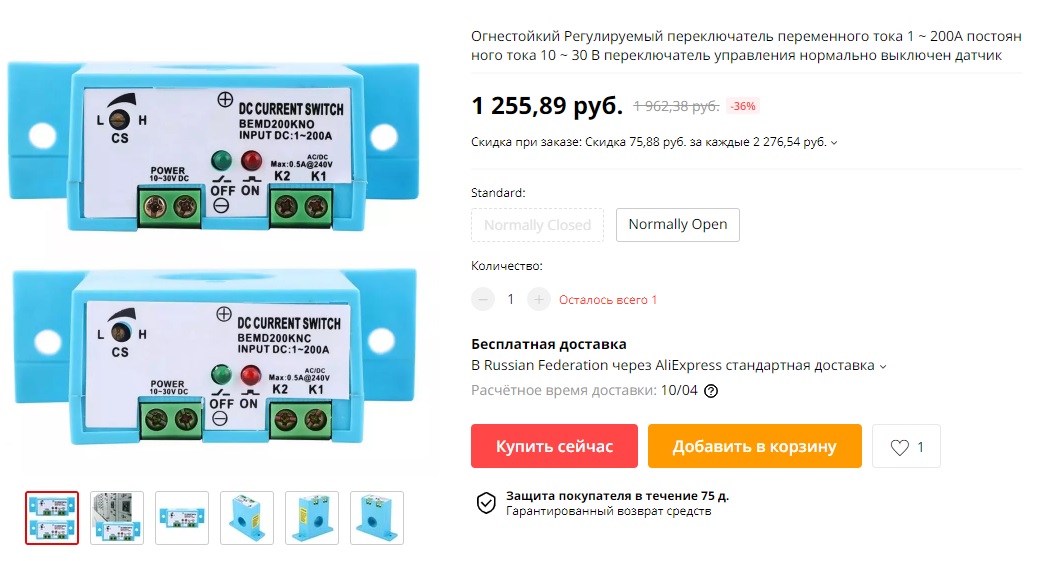Expand AliExpress standard shipping options

pos(882,366)
